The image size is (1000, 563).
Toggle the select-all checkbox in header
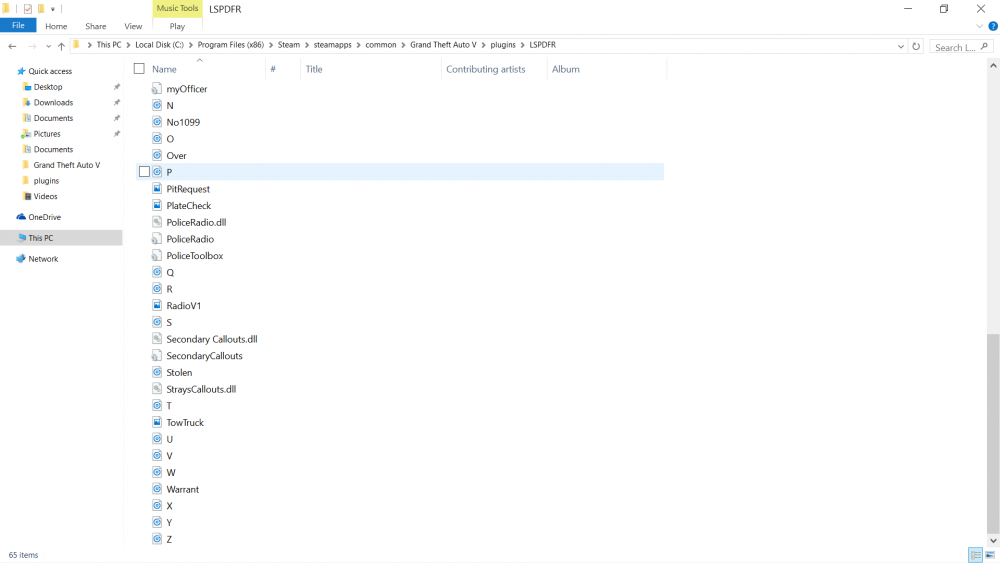click(139, 68)
